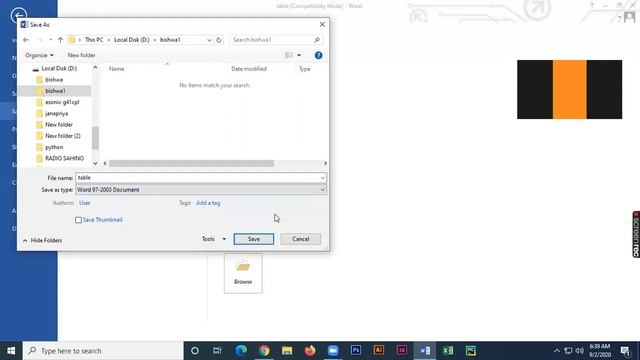Expand the File name history dropdown
The image size is (640, 360).
(322, 178)
